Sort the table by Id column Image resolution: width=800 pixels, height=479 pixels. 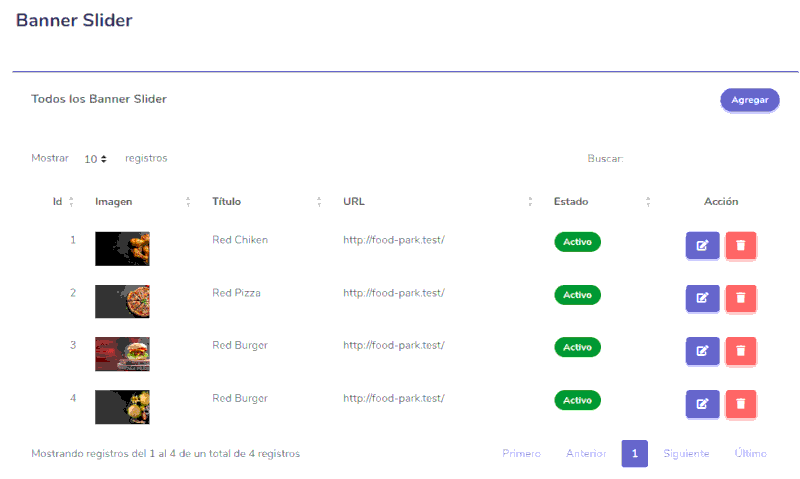coord(62,202)
